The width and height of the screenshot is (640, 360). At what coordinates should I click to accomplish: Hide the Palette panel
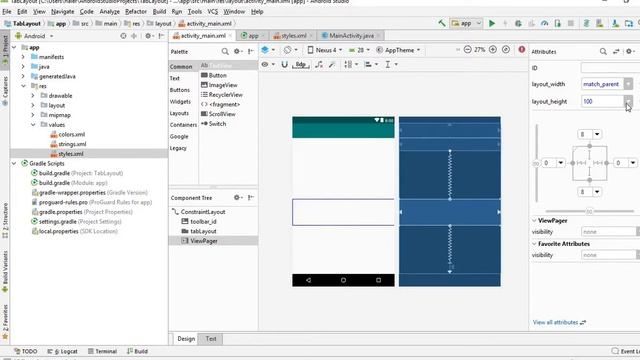click(x=251, y=51)
